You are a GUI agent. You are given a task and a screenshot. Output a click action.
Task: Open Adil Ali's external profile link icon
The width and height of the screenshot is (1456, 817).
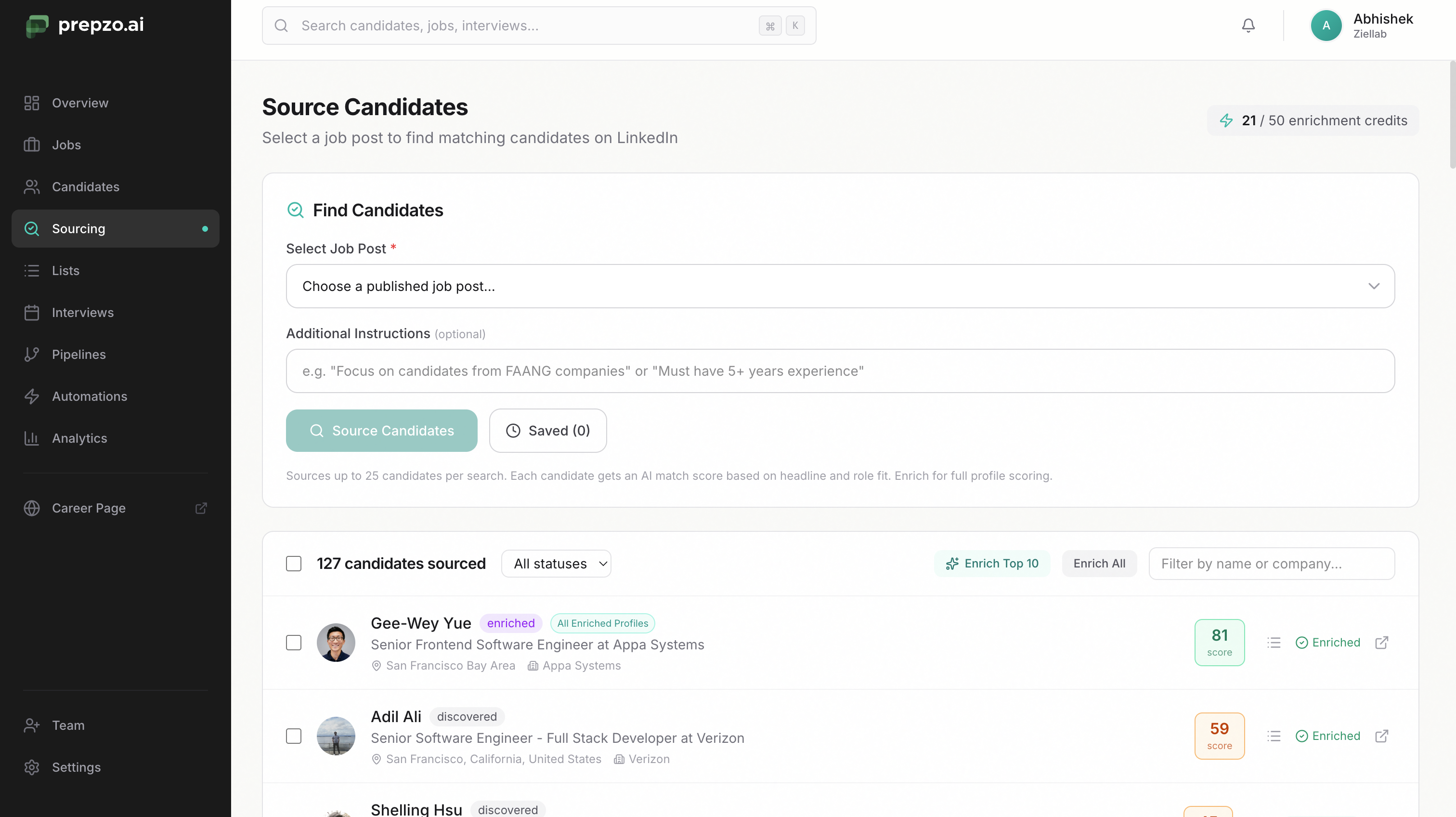1381,736
